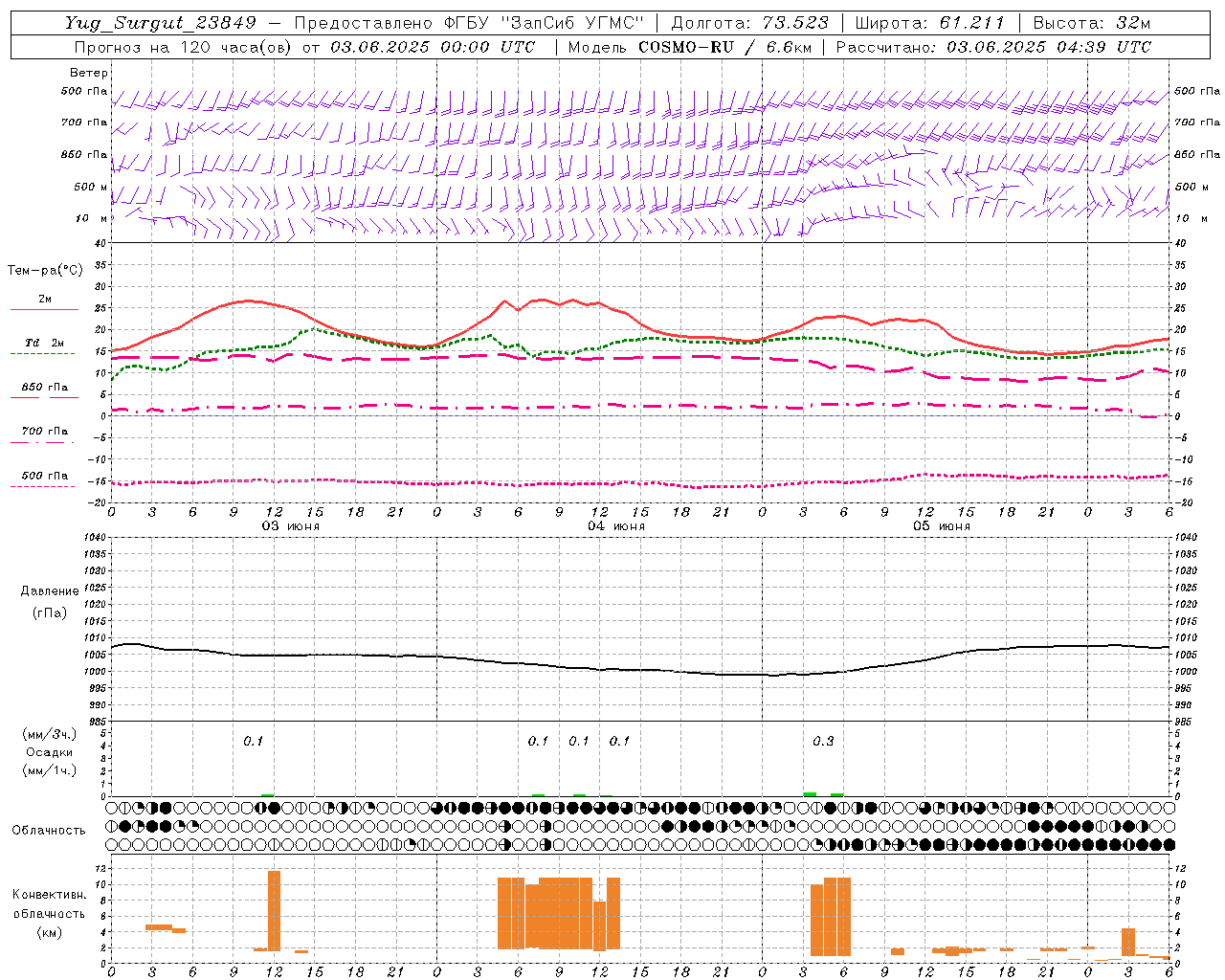1225x980 pixels.
Task: Click the station title Yug_Surgut_23849
Action: pos(161,23)
